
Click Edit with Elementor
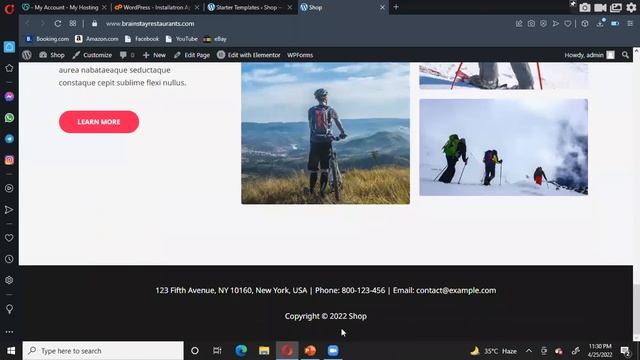click(249, 55)
